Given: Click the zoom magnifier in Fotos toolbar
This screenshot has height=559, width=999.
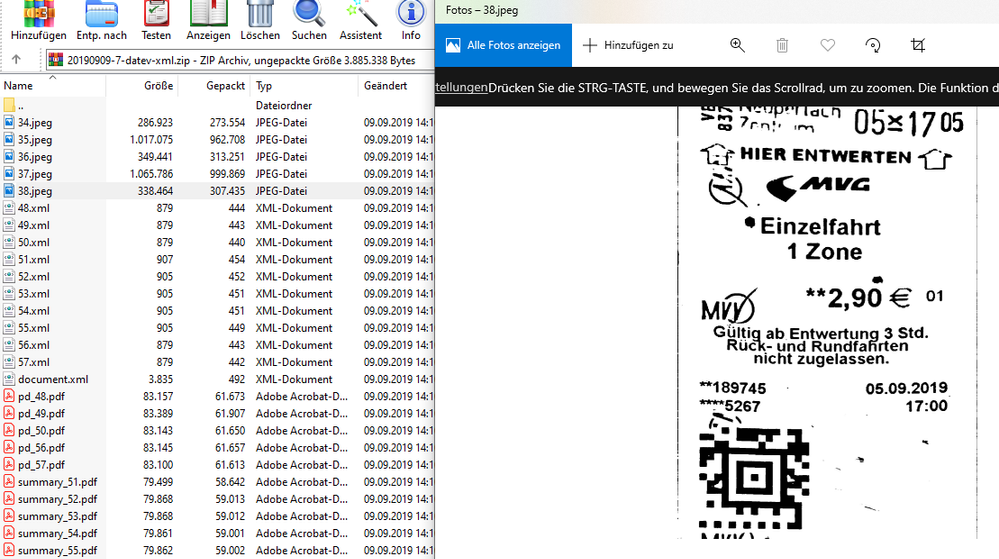Looking at the screenshot, I should pos(737,45).
